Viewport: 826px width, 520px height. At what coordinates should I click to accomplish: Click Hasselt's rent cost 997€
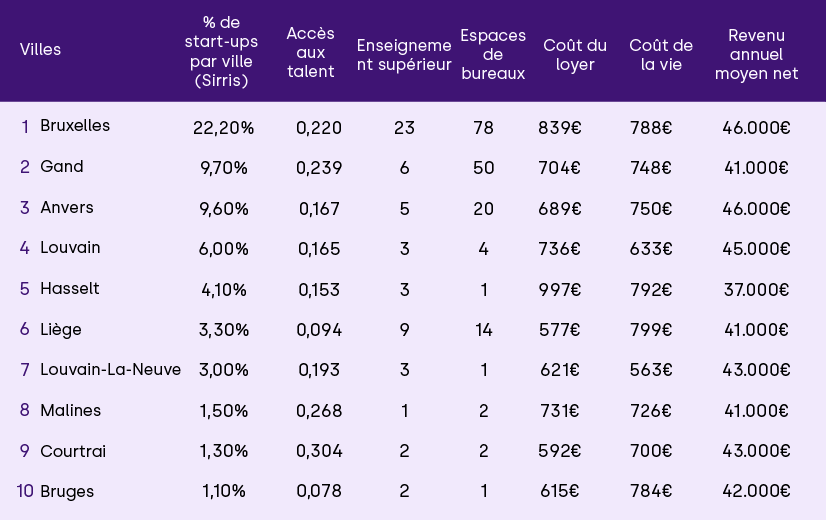click(559, 289)
